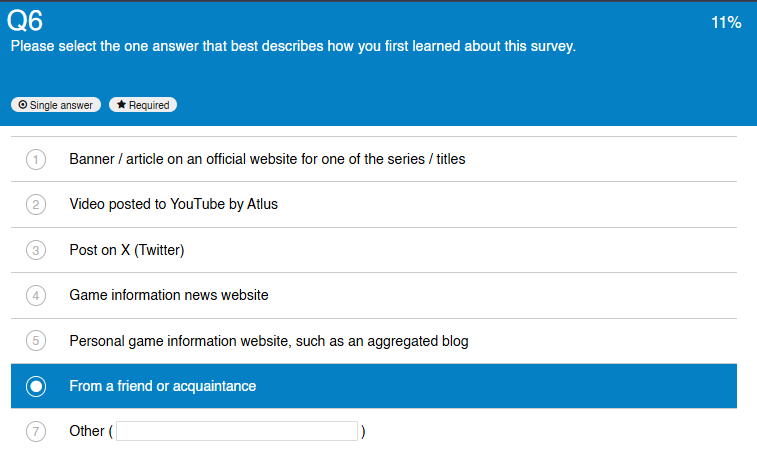Click 'From a friend or acquaintance' label text
The width and height of the screenshot is (757, 452).
[163, 386]
